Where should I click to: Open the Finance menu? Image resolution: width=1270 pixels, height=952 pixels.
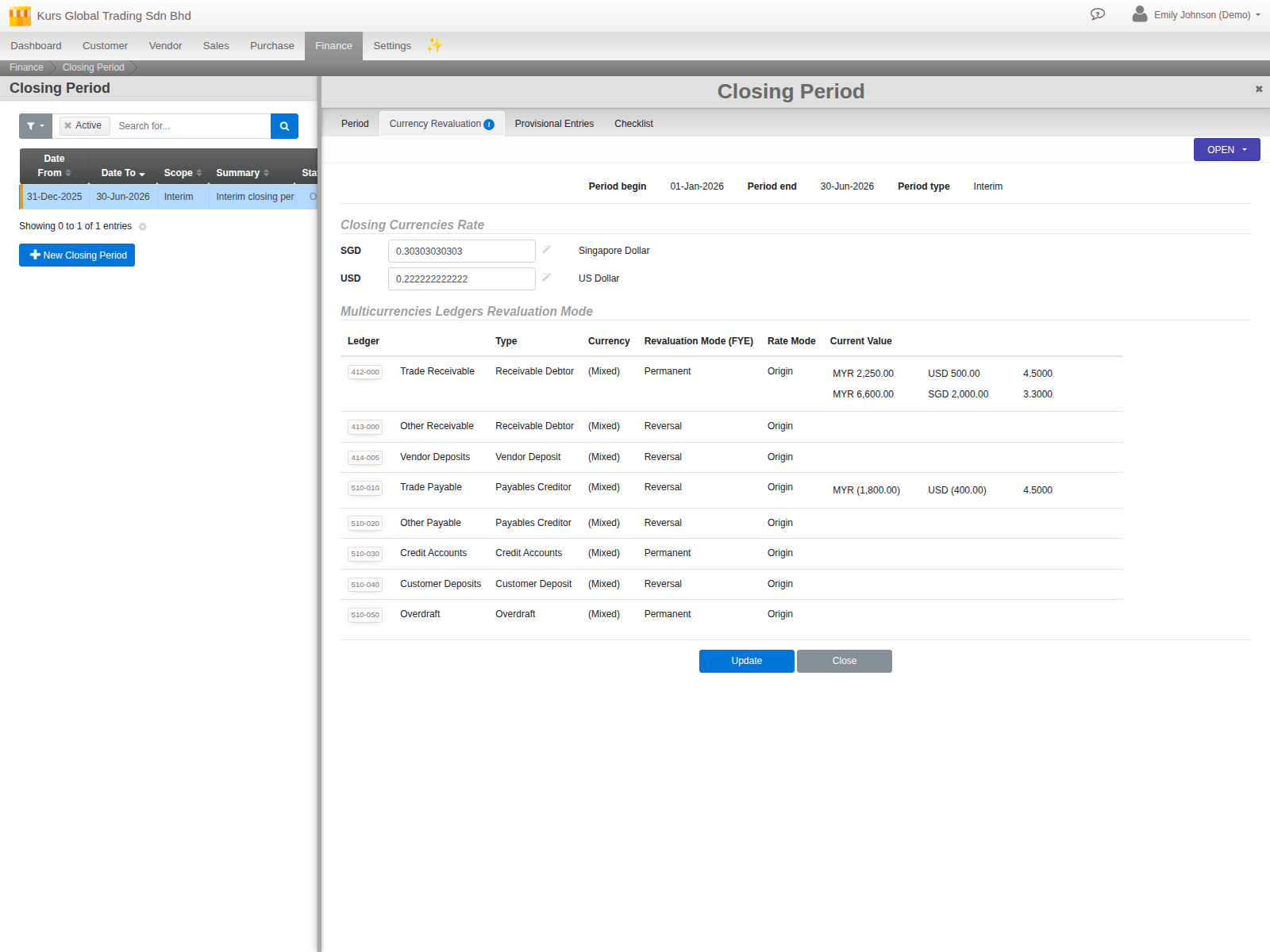333,46
